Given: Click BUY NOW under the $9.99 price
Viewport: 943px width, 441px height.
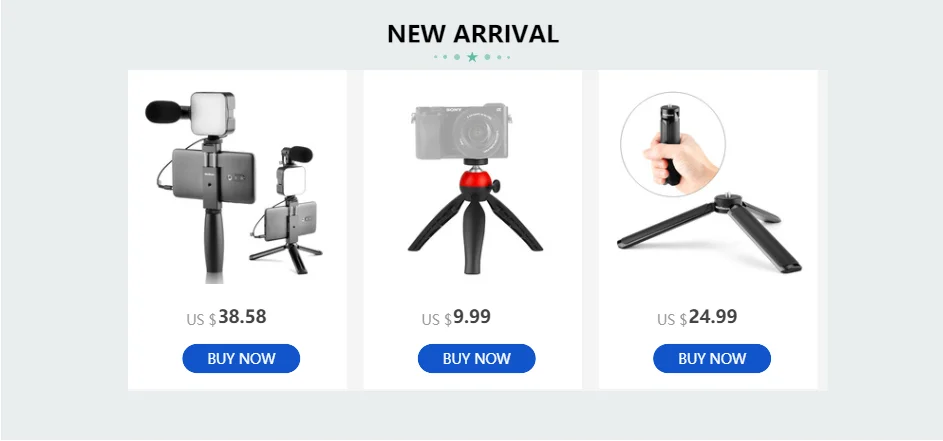Looking at the screenshot, I should pyautogui.click(x=476, y=359).
